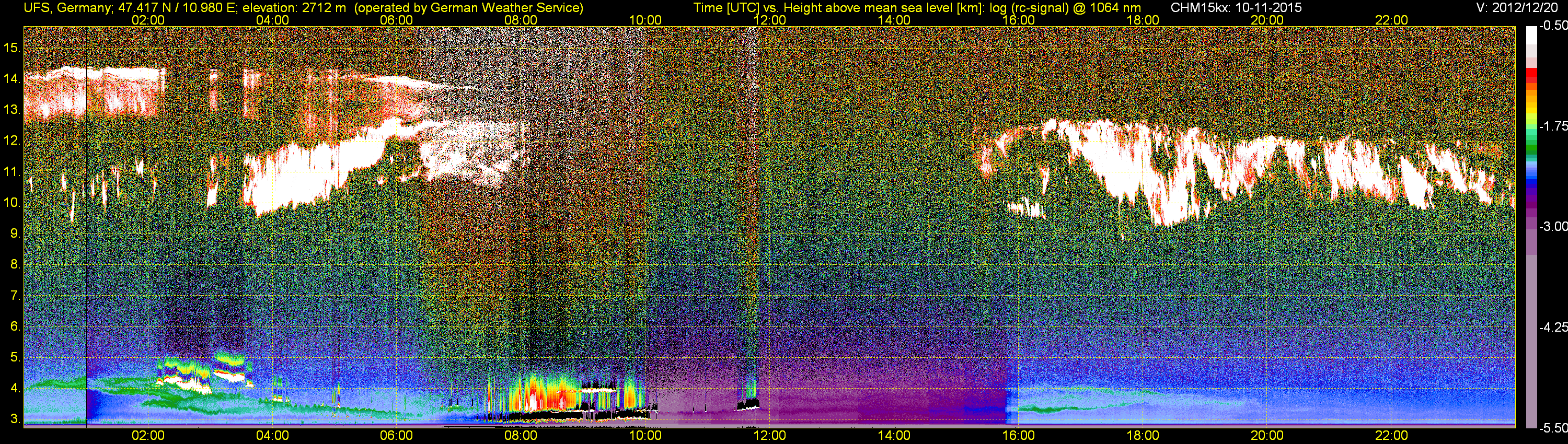Click the '4.' height axis label
Viewport: 1568px width, 444px height.
[16, 388]
